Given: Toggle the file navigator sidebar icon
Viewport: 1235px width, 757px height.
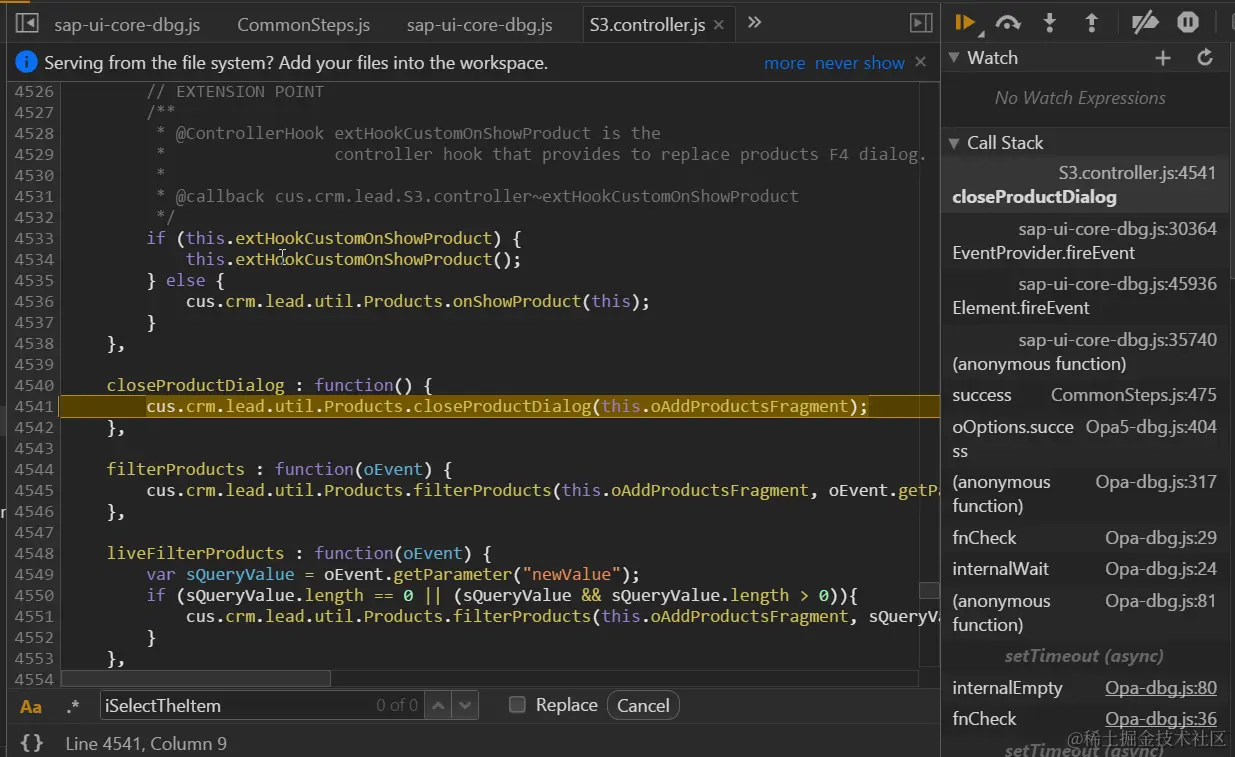Looking at the screenshot, I should [x=27, y=24].
